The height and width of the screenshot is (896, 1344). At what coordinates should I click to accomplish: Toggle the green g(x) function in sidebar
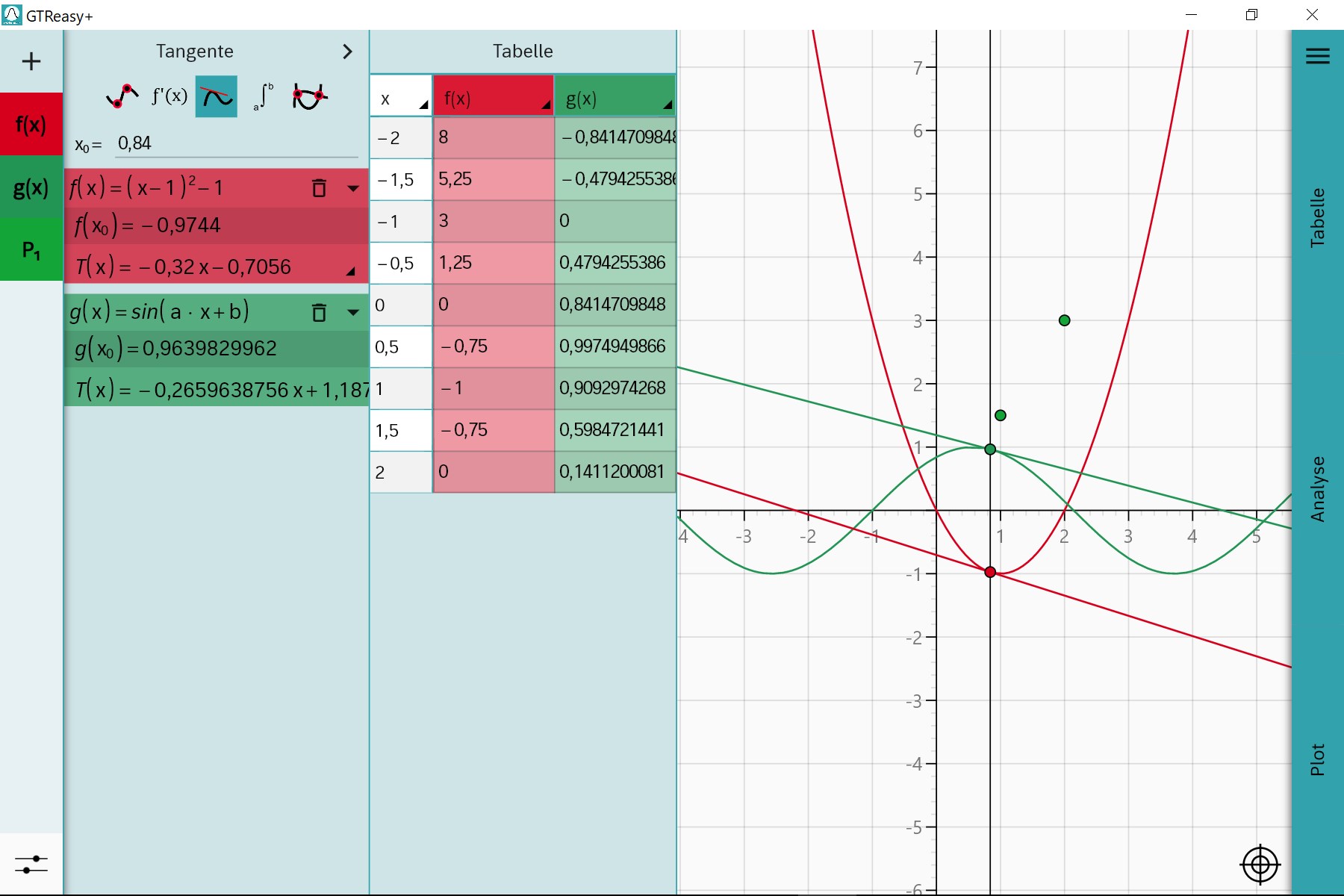[31, 189]
